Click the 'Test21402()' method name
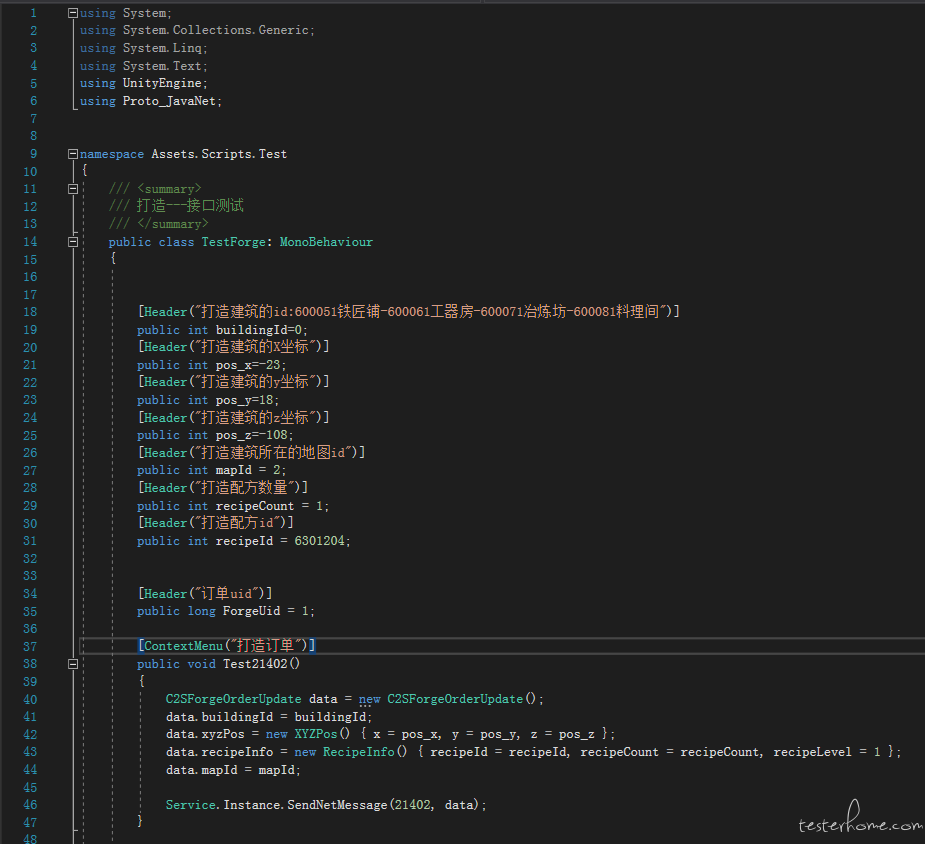 point(261,664)
